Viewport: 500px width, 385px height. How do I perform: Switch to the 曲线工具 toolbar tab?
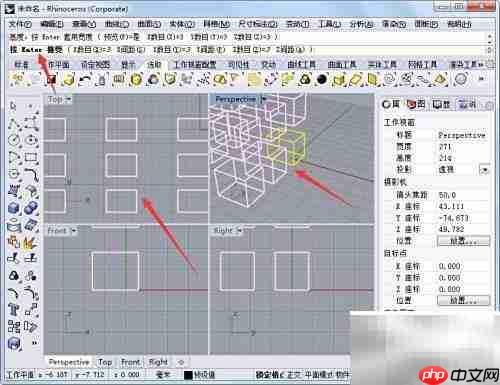click(302, 65)
